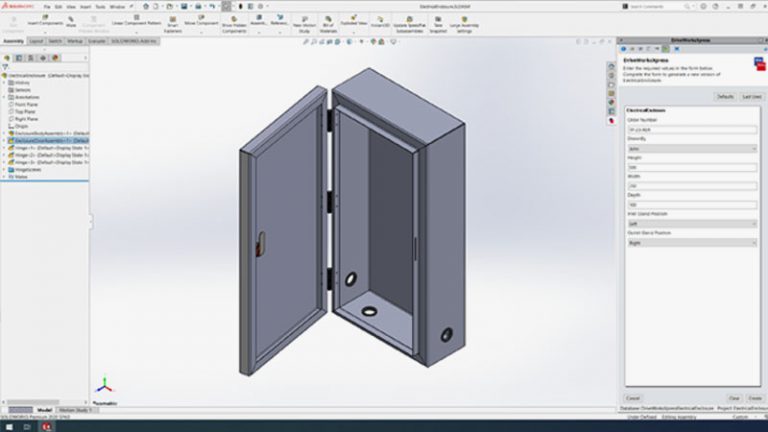The height and width of the screenshot is (432, 768).
Task: Click the Appearances icon in task pane strip
Action: coord(611,102)
